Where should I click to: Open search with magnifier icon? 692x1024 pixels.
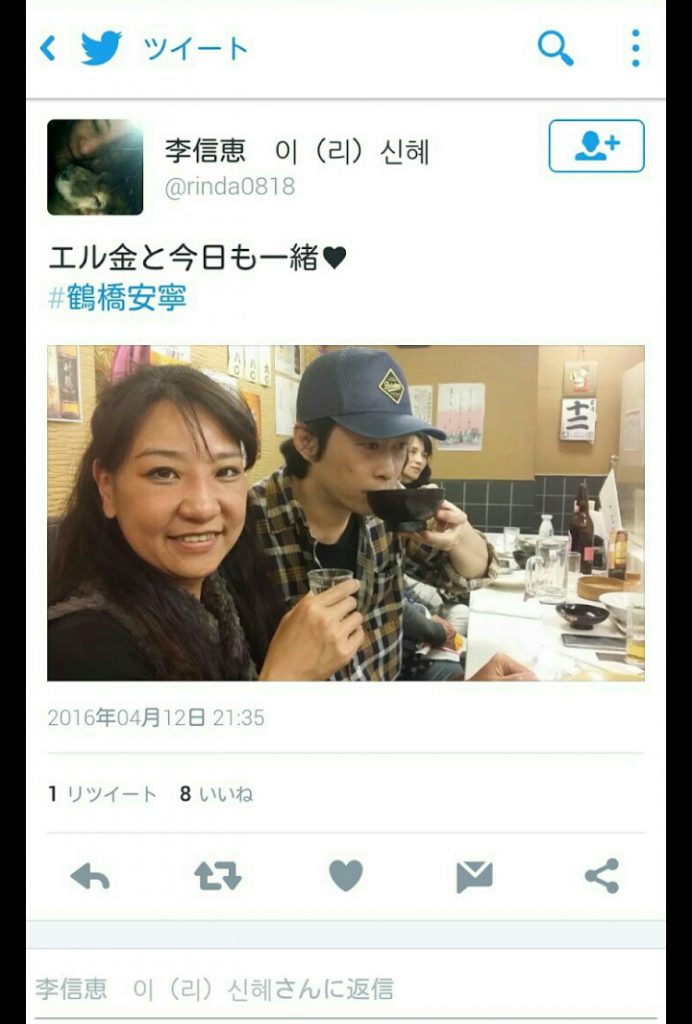[x=555, y=48]
